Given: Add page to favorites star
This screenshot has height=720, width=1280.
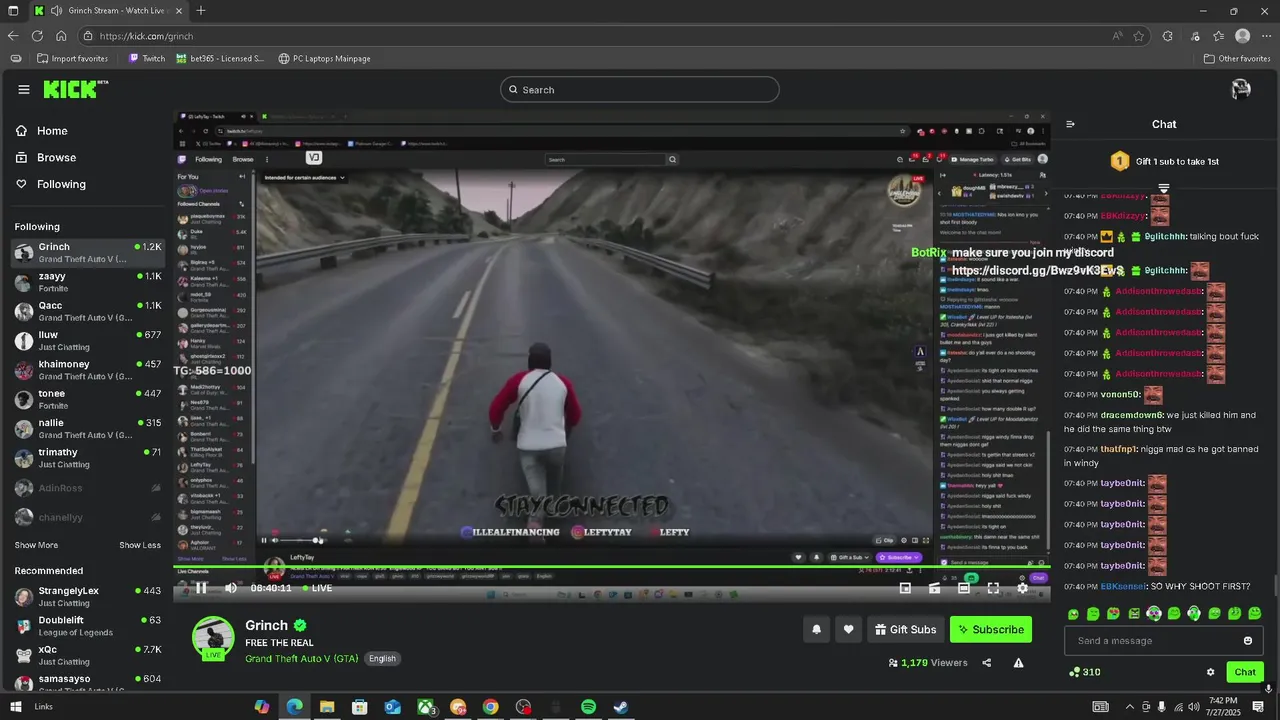Looking at the screenshot, I should pyautogui.click(x=1139, y=36).
